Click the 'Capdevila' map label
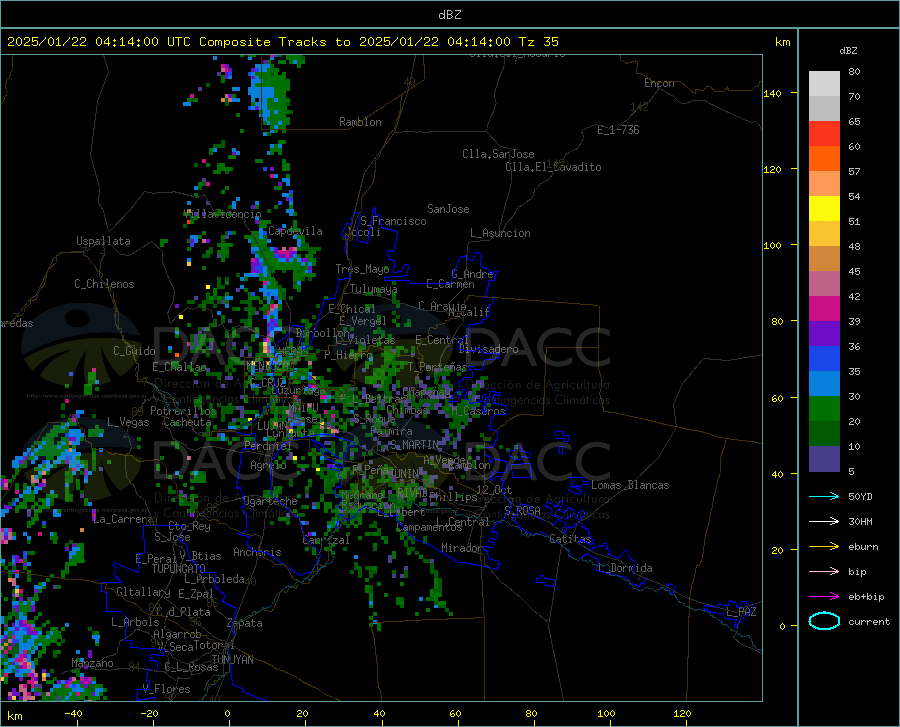Screen dimensions: 900x727 click(x=295, y=231)
